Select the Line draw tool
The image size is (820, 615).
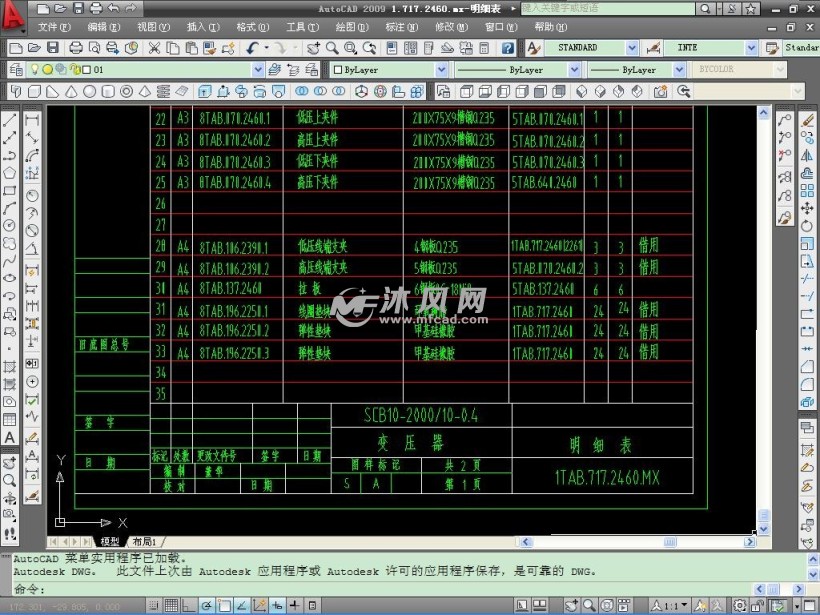pos(10,119)
